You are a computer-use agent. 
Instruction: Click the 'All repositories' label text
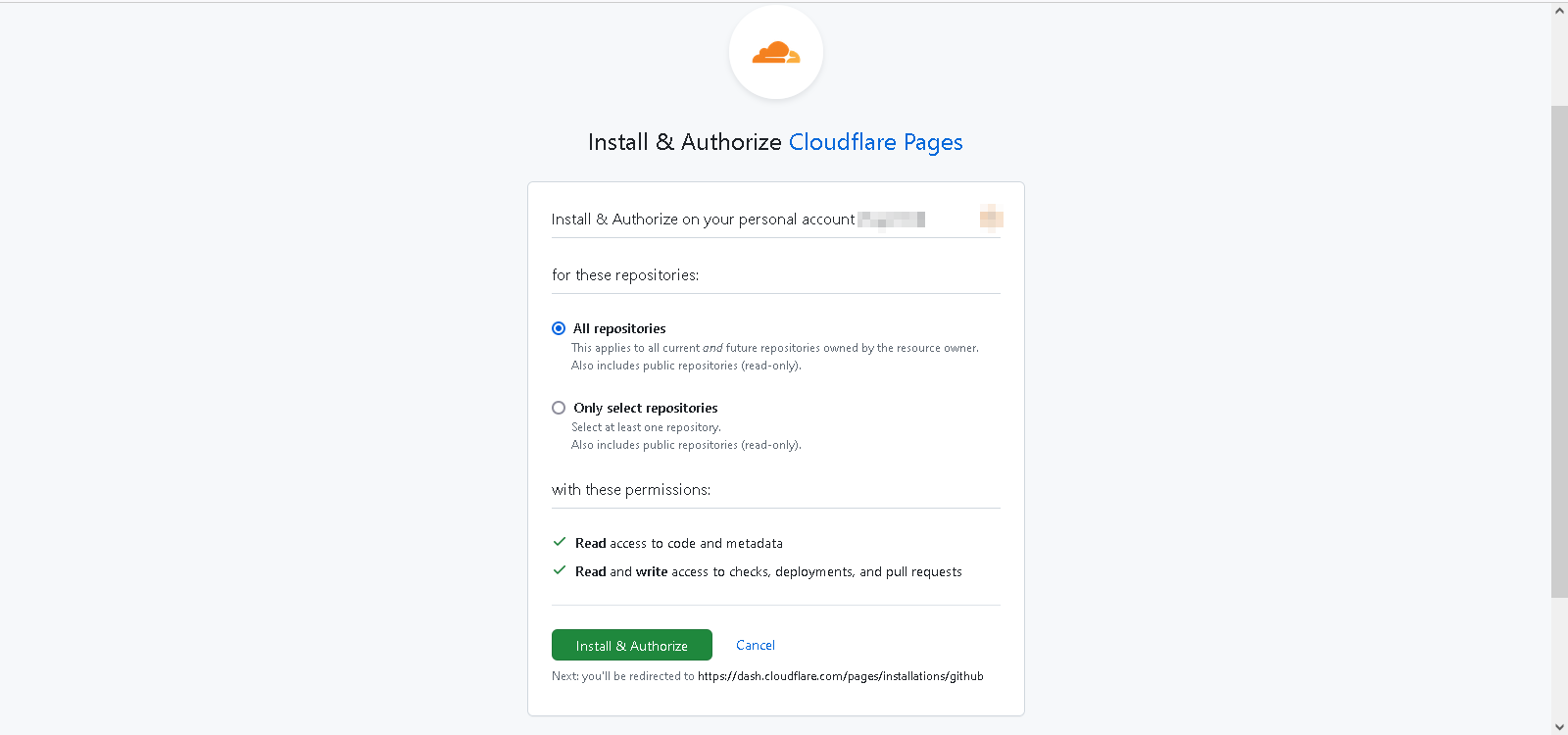[x=619, y=328]
